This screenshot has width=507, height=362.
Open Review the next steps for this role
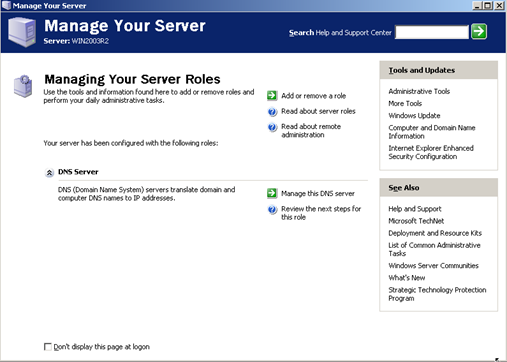tap(321, 213)
